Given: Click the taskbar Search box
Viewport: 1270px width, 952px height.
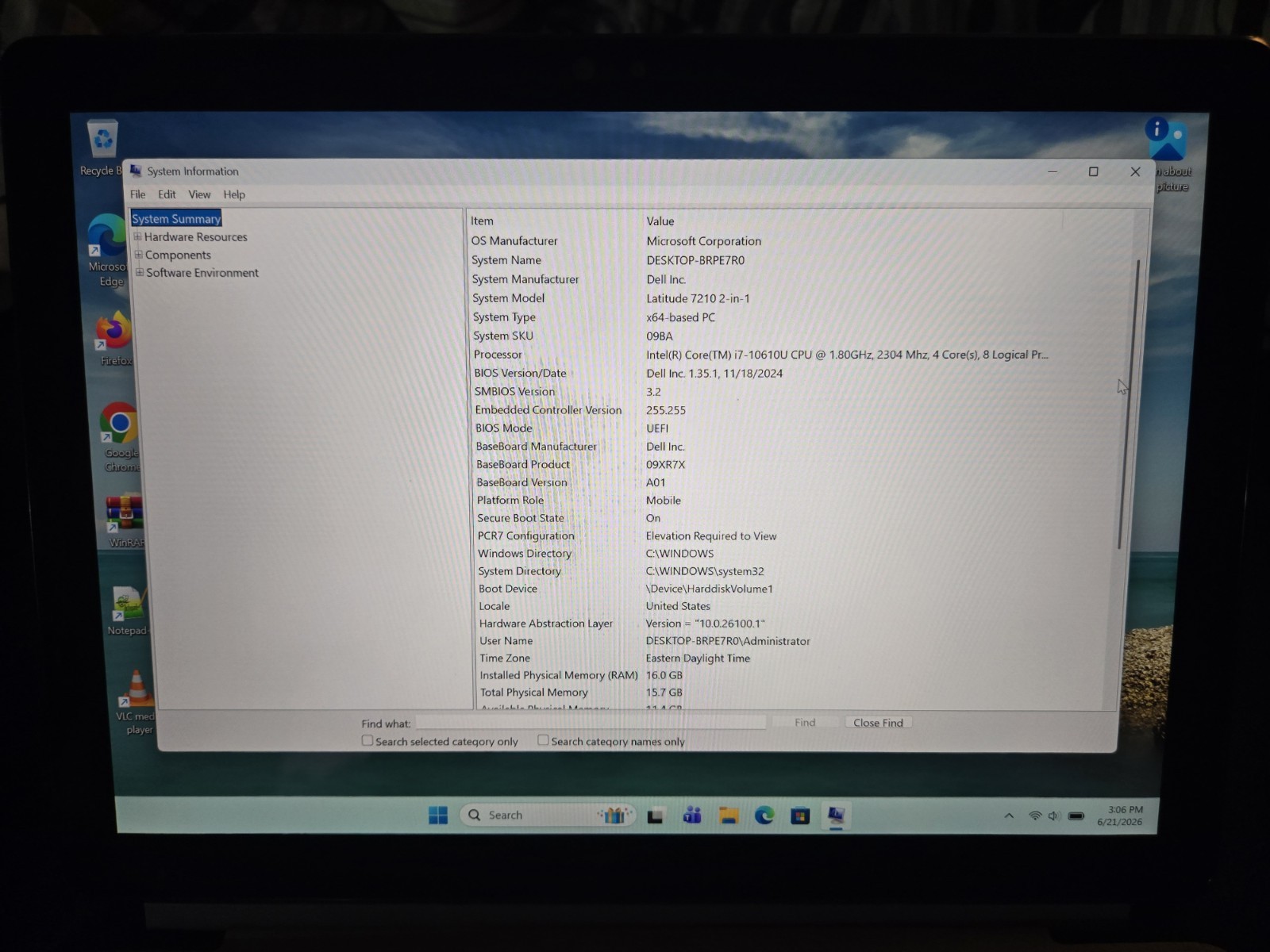Looking at the screenshot, I should click(548, 815).
